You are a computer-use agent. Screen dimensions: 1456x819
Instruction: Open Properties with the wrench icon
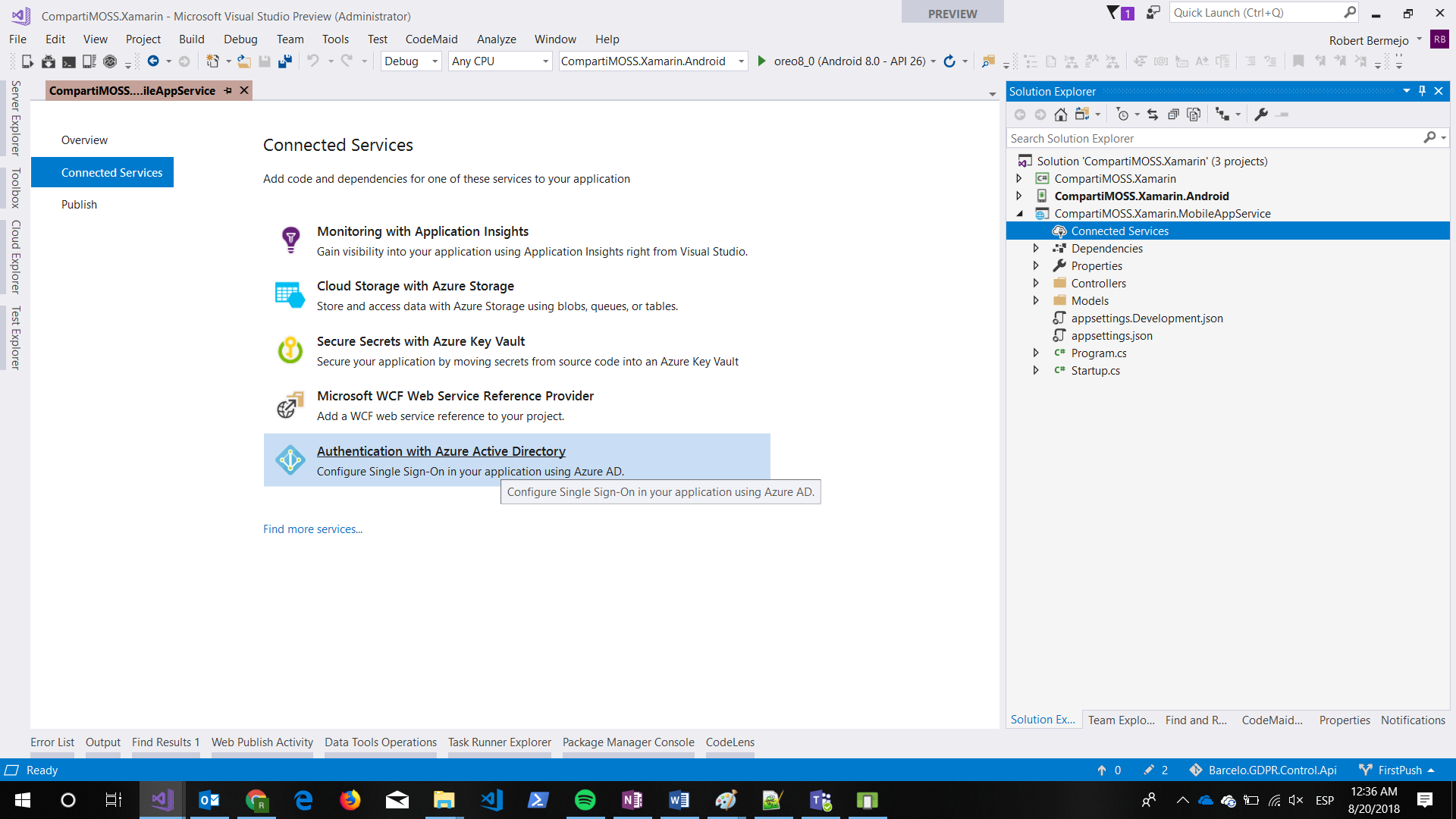pyautogui.click(x=1261, y=114)
